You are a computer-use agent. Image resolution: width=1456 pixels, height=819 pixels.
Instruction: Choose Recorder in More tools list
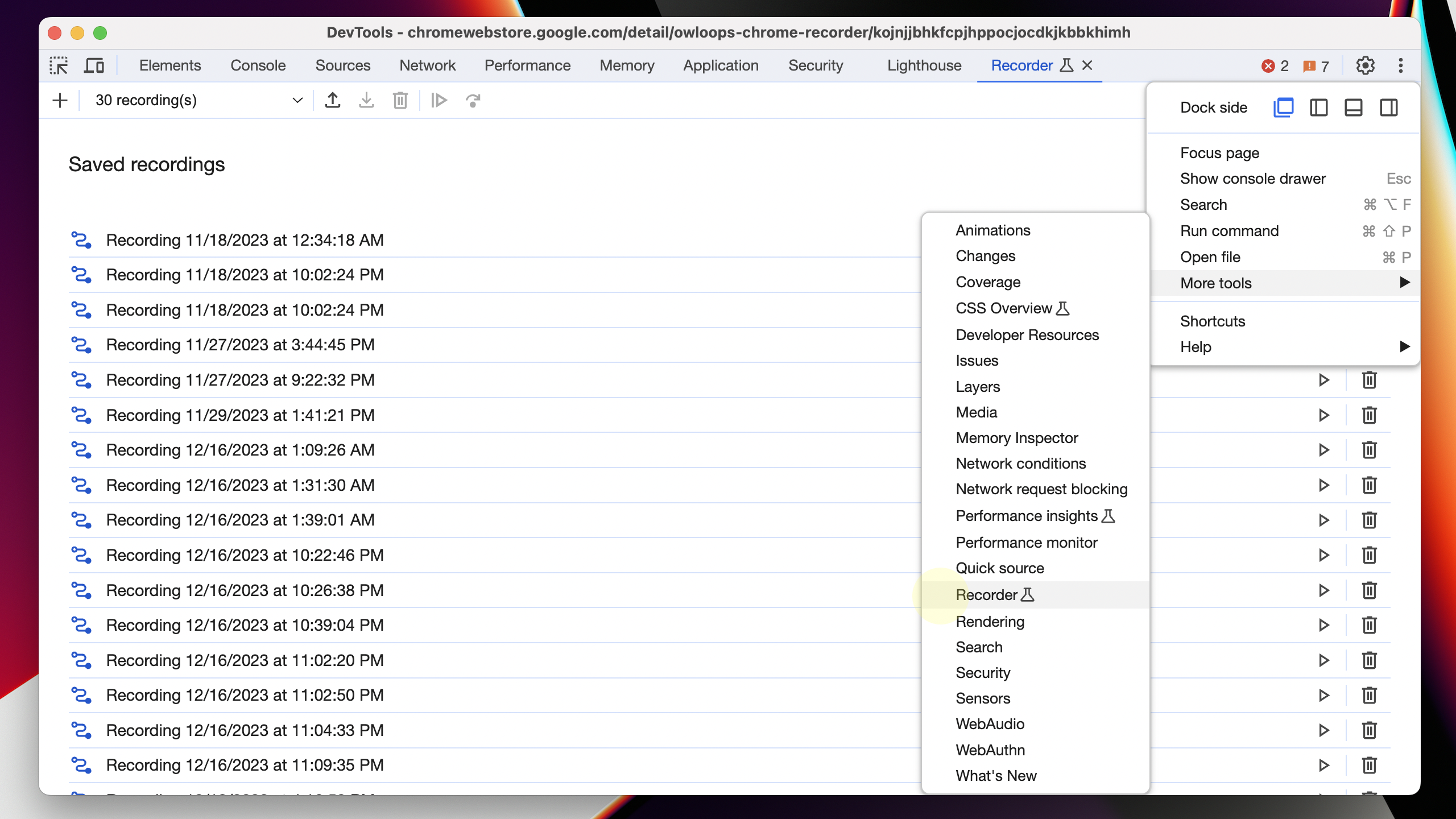(1035, 595)
